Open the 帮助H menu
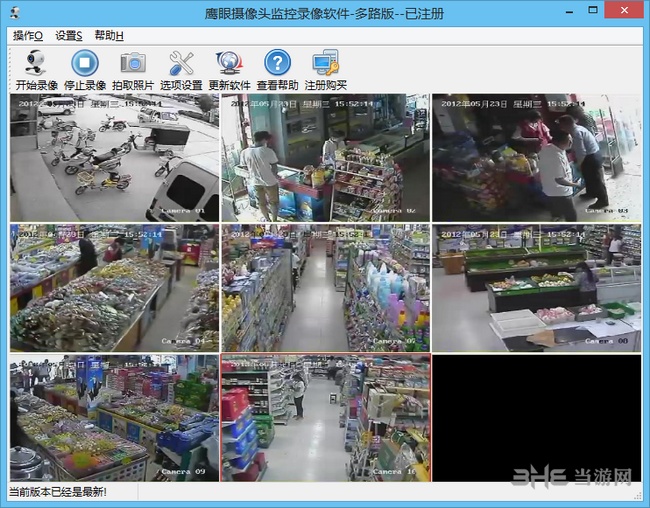The image size is (650, 508). tap(109, 36)
